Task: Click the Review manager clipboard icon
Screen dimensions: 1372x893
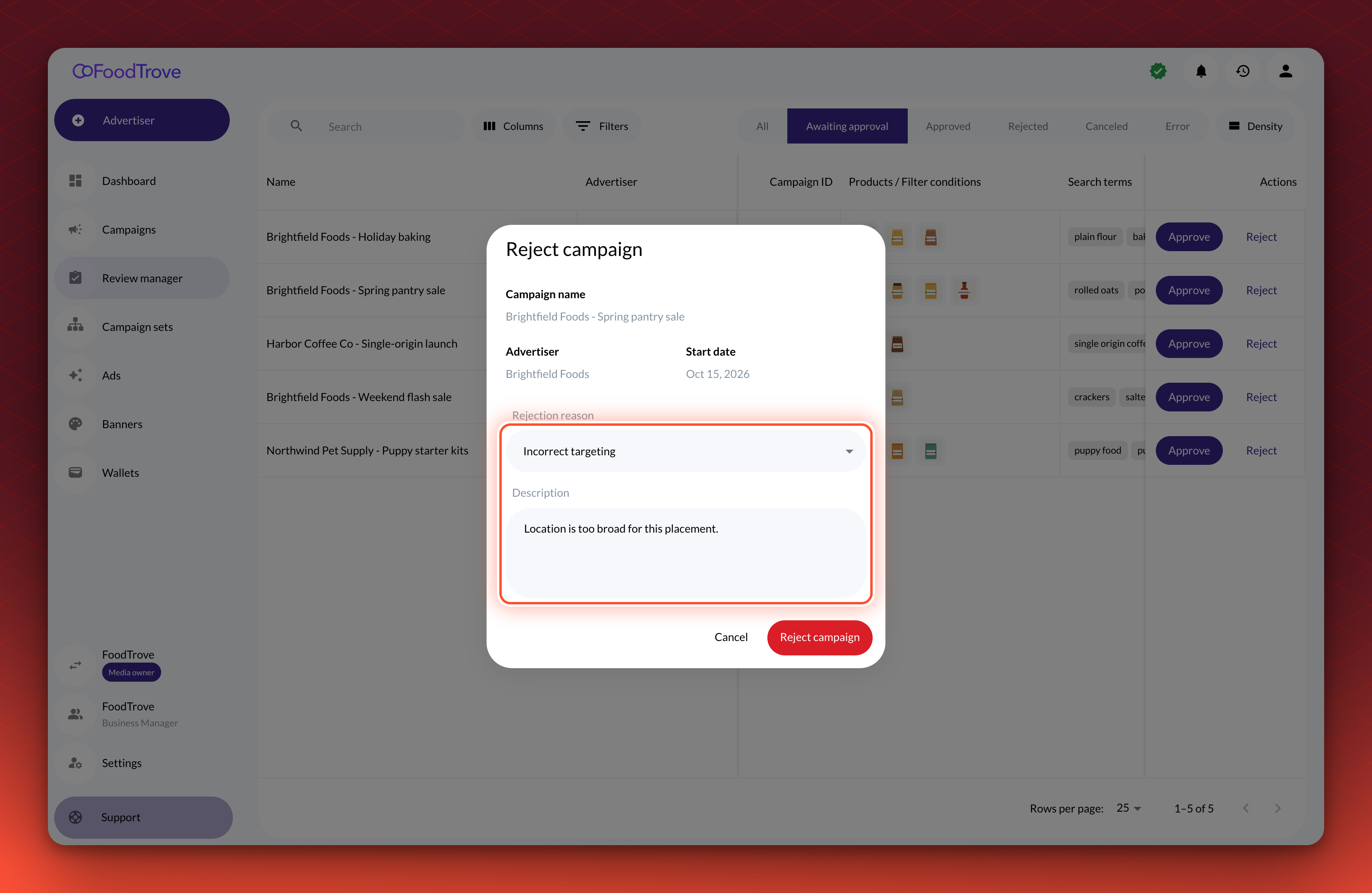Action: tap(75, 278)
